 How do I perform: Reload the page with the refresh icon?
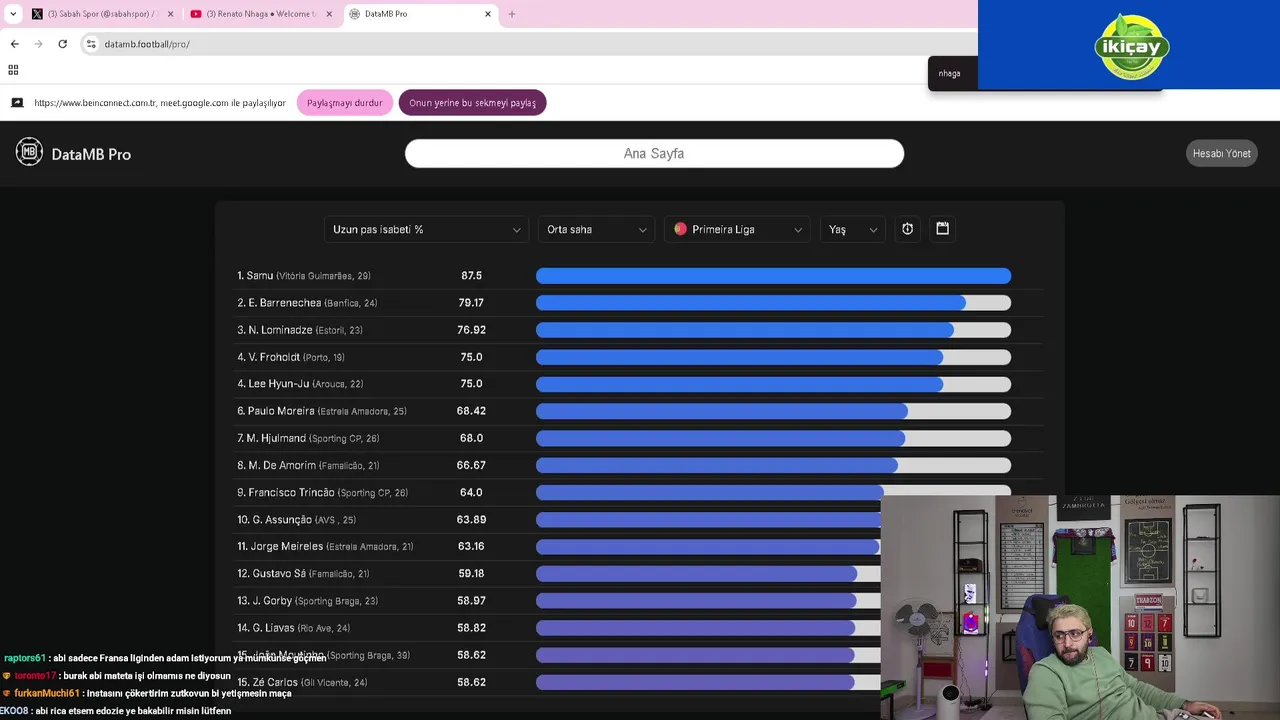tap(62, 44)
